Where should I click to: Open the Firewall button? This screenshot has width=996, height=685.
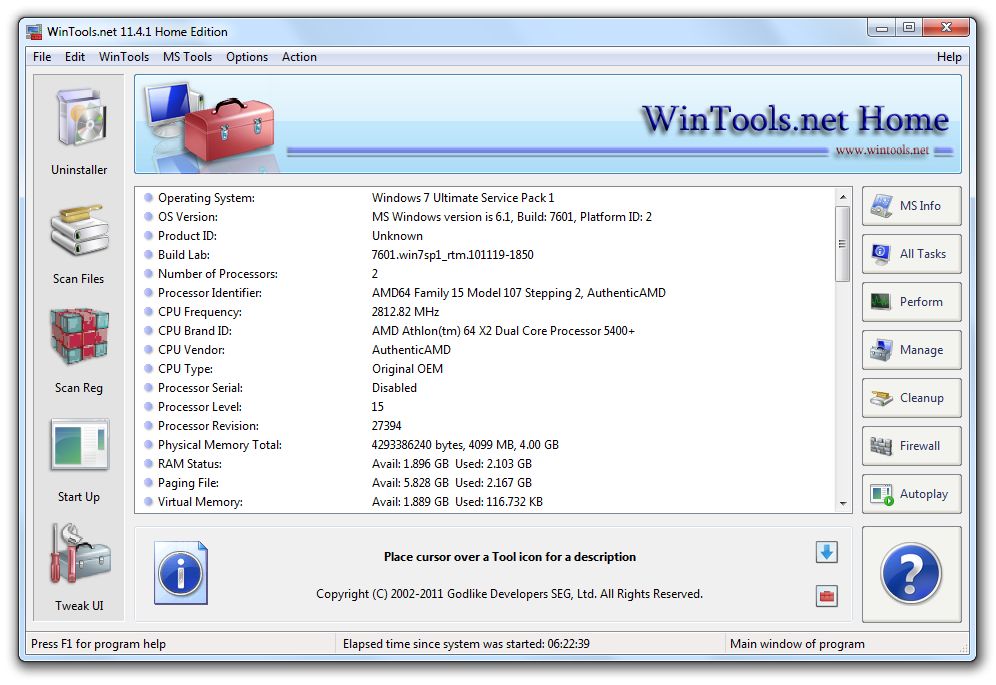point(911,446)
